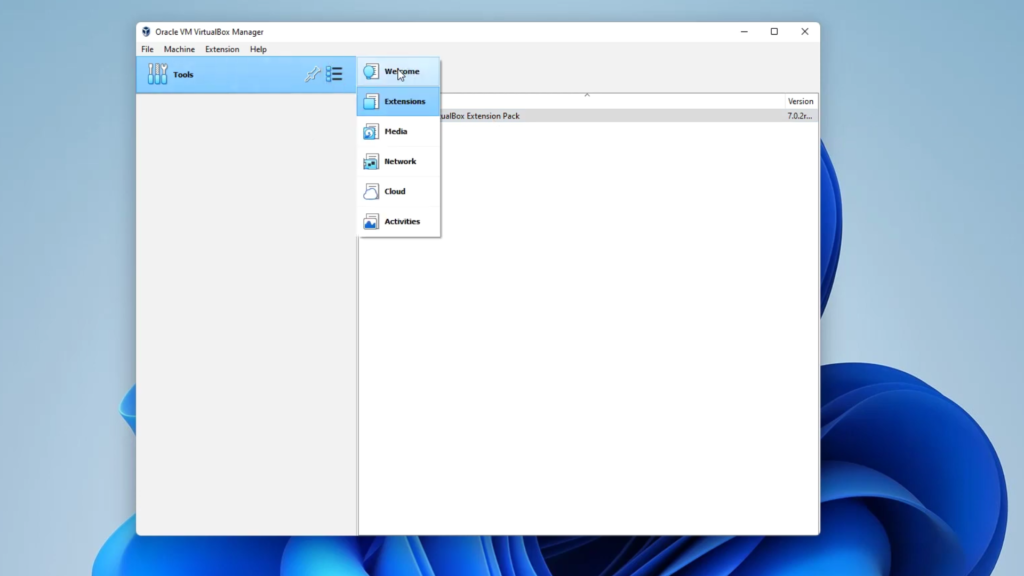The width and height of the screenshot is (1024, 576).
Task: Open the Help menu
Action: click(x=258, y=49)
